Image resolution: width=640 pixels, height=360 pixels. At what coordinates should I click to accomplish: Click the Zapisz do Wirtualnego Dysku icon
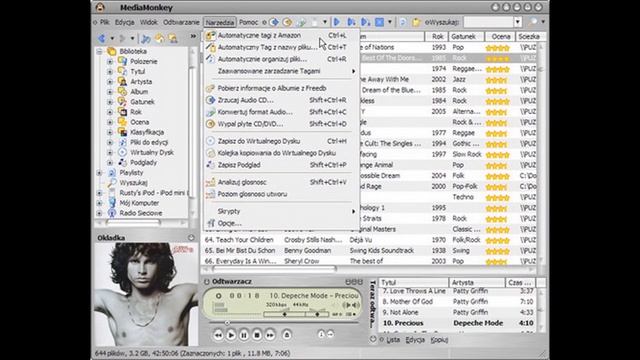click(210, 141)
